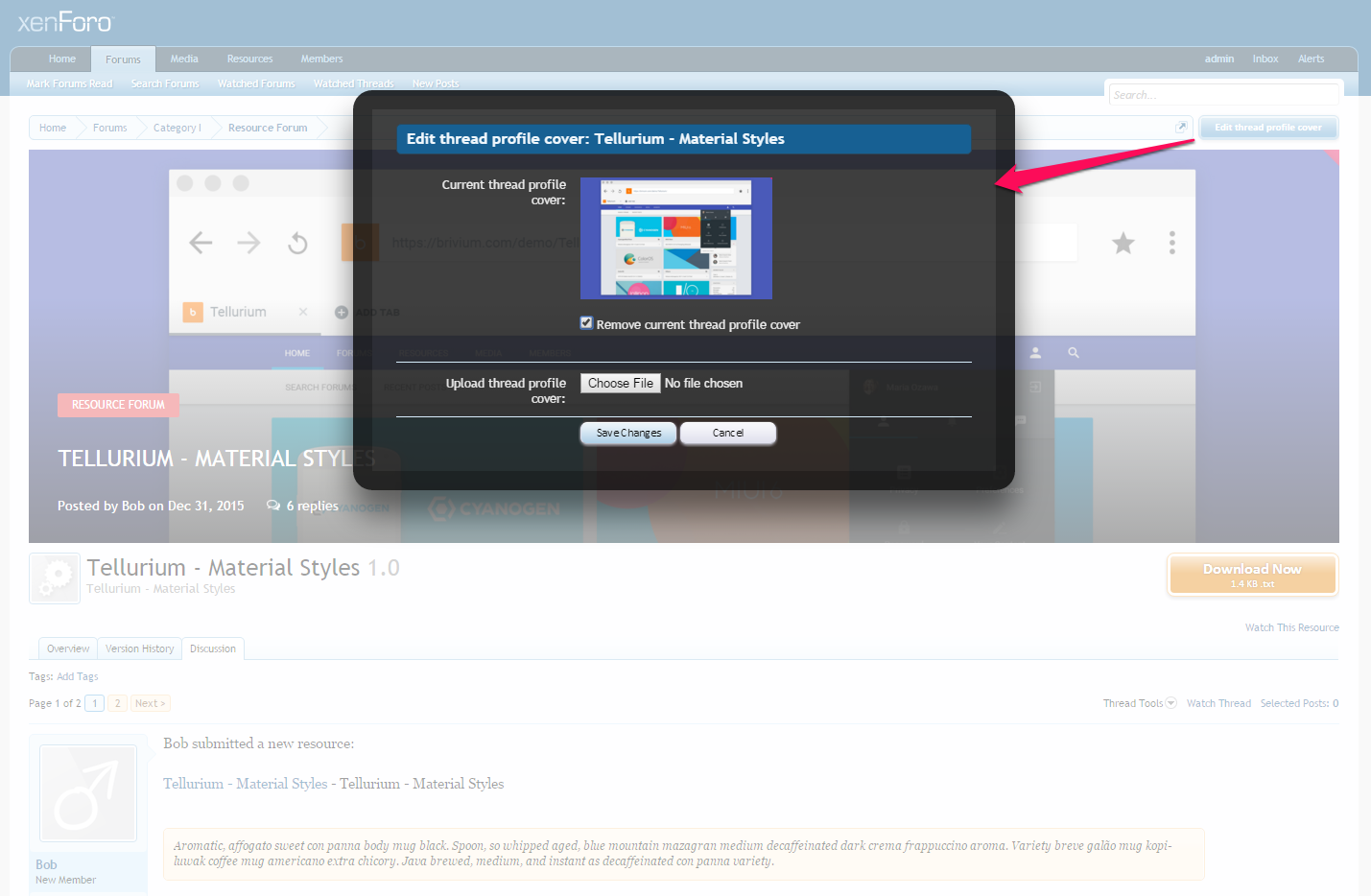
Task: Click Next page link
Action: (x=151, y=703)
